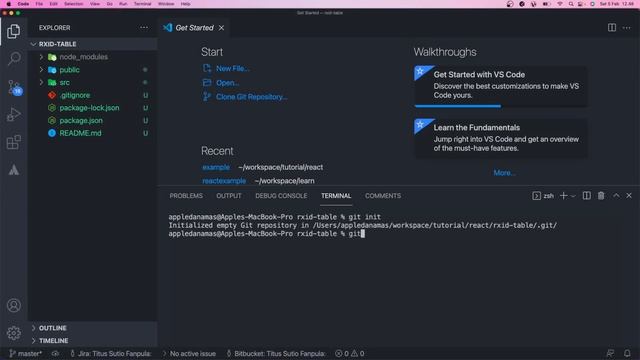Open the Run and Debug view
This screenshot has width=640, height=360.
click(x=13, y=115)
